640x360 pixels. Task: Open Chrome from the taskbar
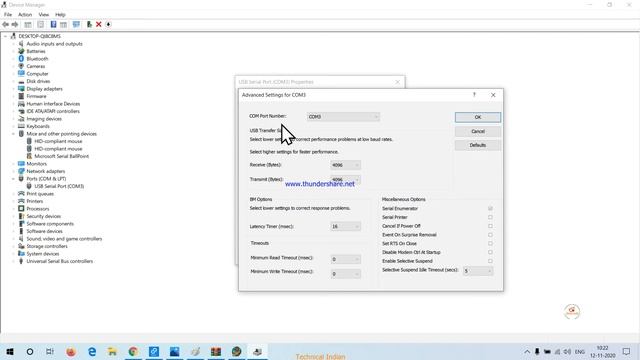click(x=133, y=351)
